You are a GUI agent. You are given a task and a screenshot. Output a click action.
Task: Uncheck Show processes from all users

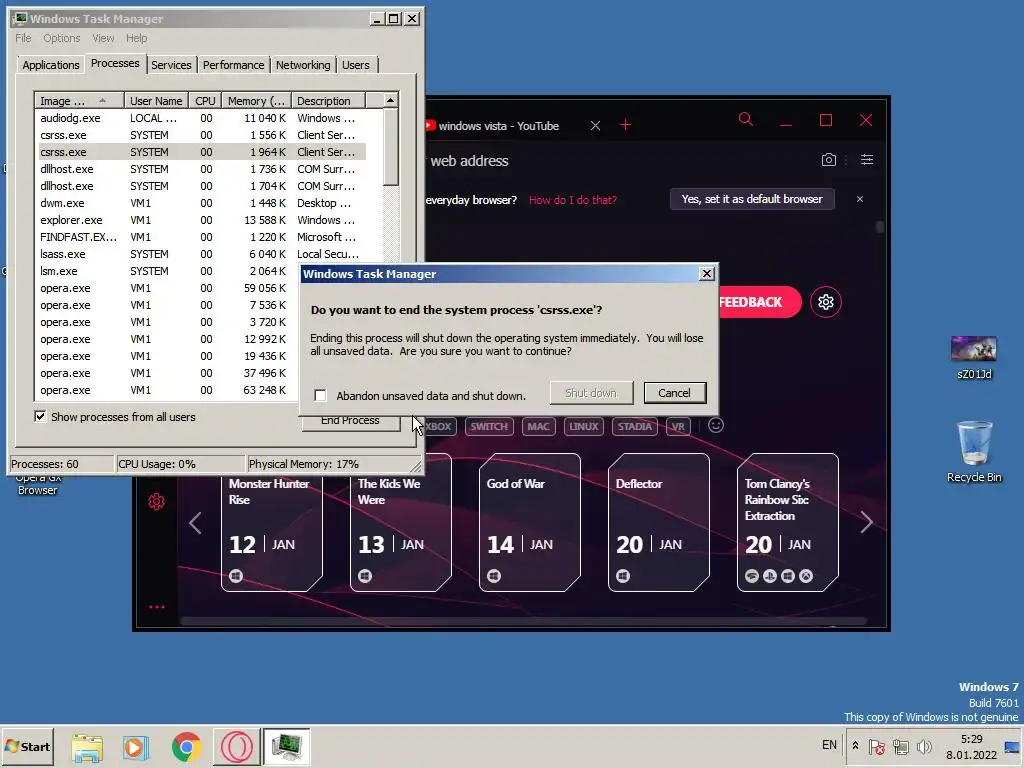[x=40, y=416]
